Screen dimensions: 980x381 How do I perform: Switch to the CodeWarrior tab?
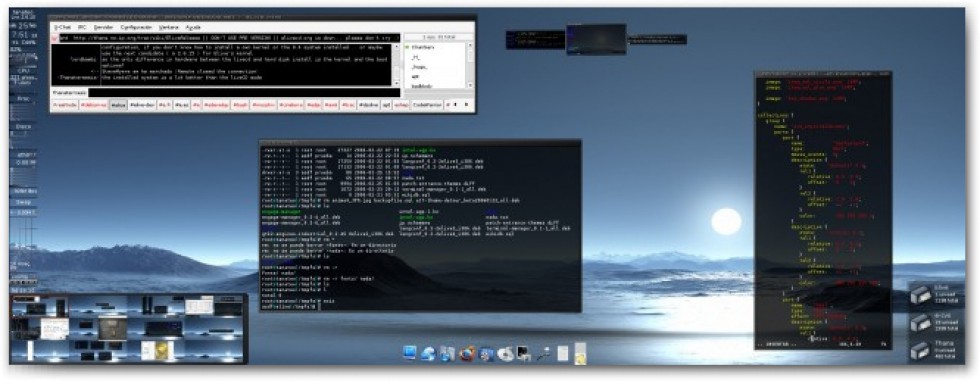[427, 105]
